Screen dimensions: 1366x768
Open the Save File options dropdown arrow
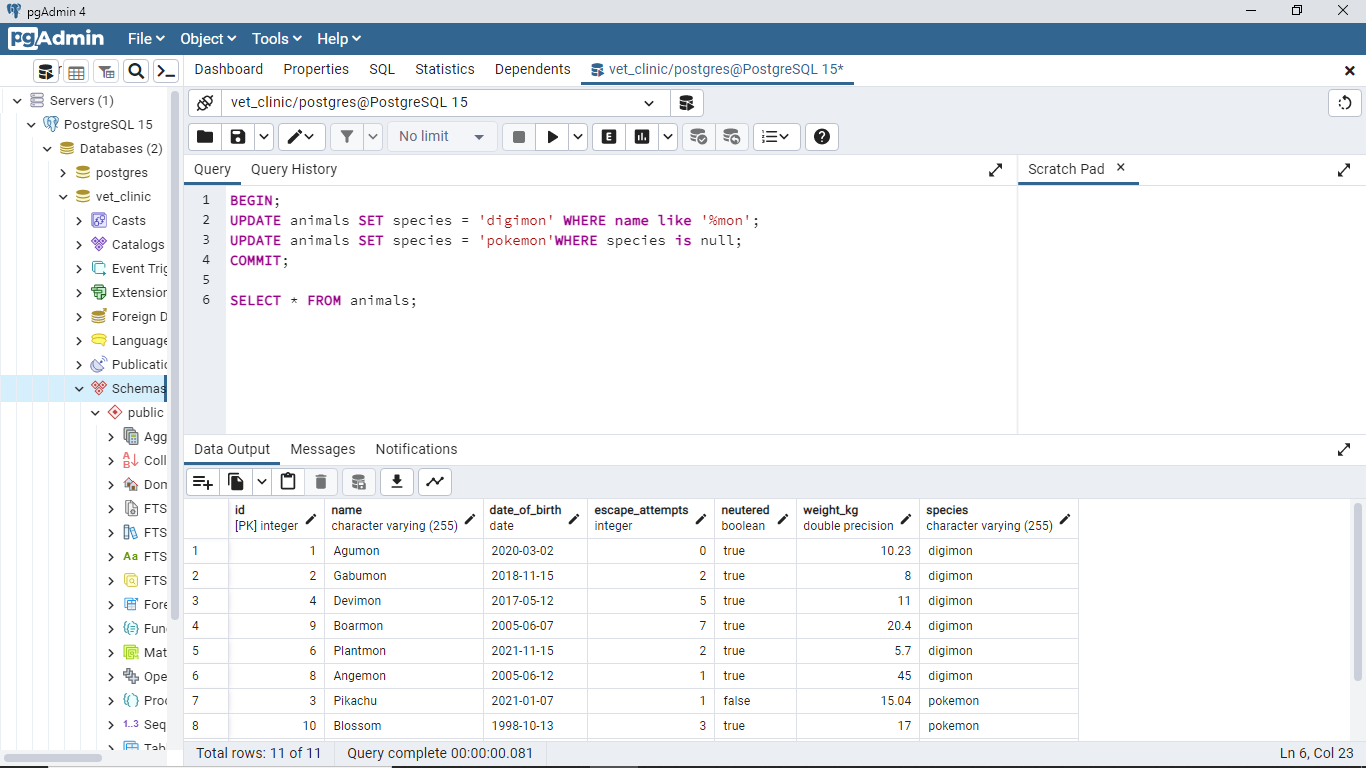[264, 137]
